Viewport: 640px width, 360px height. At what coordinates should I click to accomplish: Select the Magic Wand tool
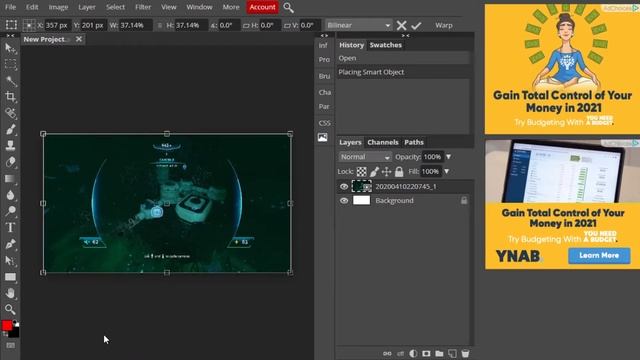click(x=10, y=81)
